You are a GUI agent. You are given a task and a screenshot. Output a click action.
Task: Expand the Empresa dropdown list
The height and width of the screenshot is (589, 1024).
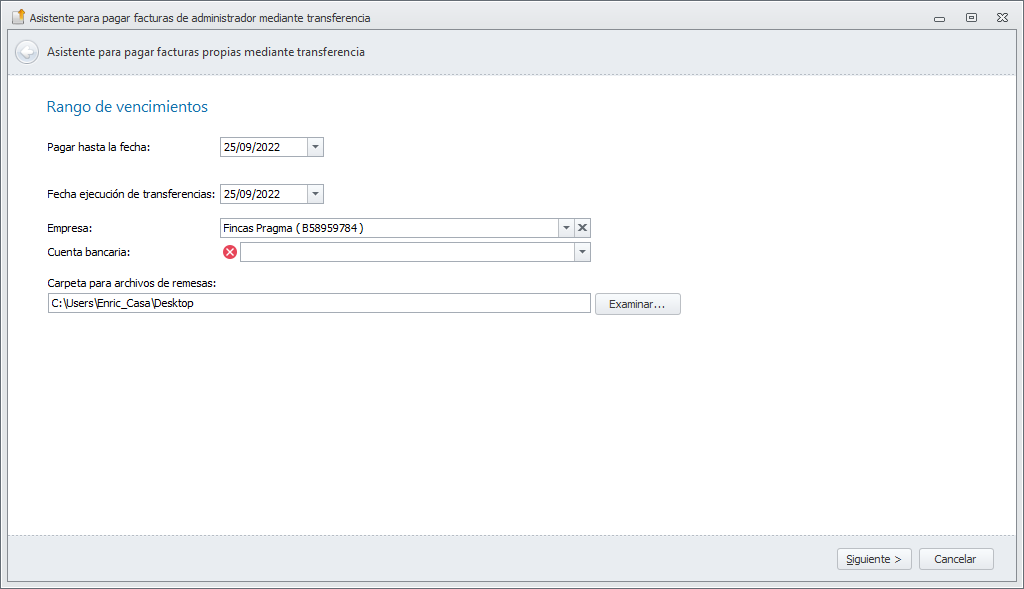(x=566, y=228)
